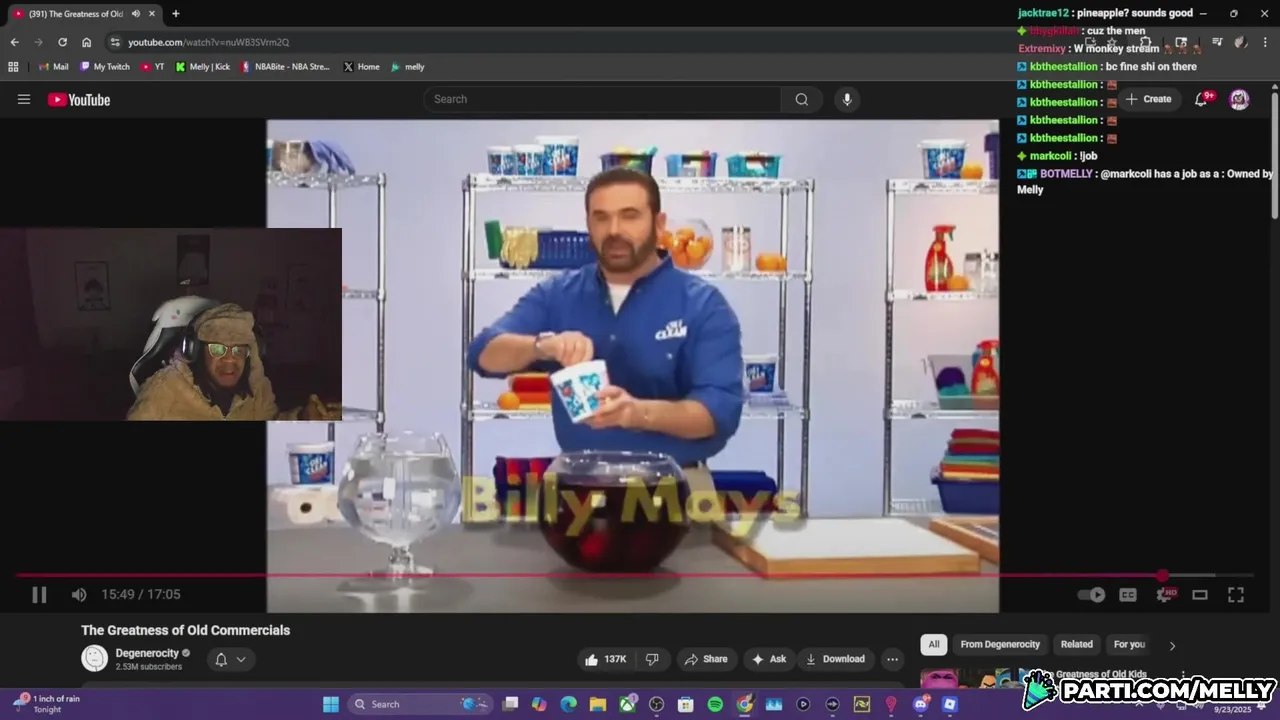
Task: Open YouTube notifications bell
Action: pos(1202,99)
